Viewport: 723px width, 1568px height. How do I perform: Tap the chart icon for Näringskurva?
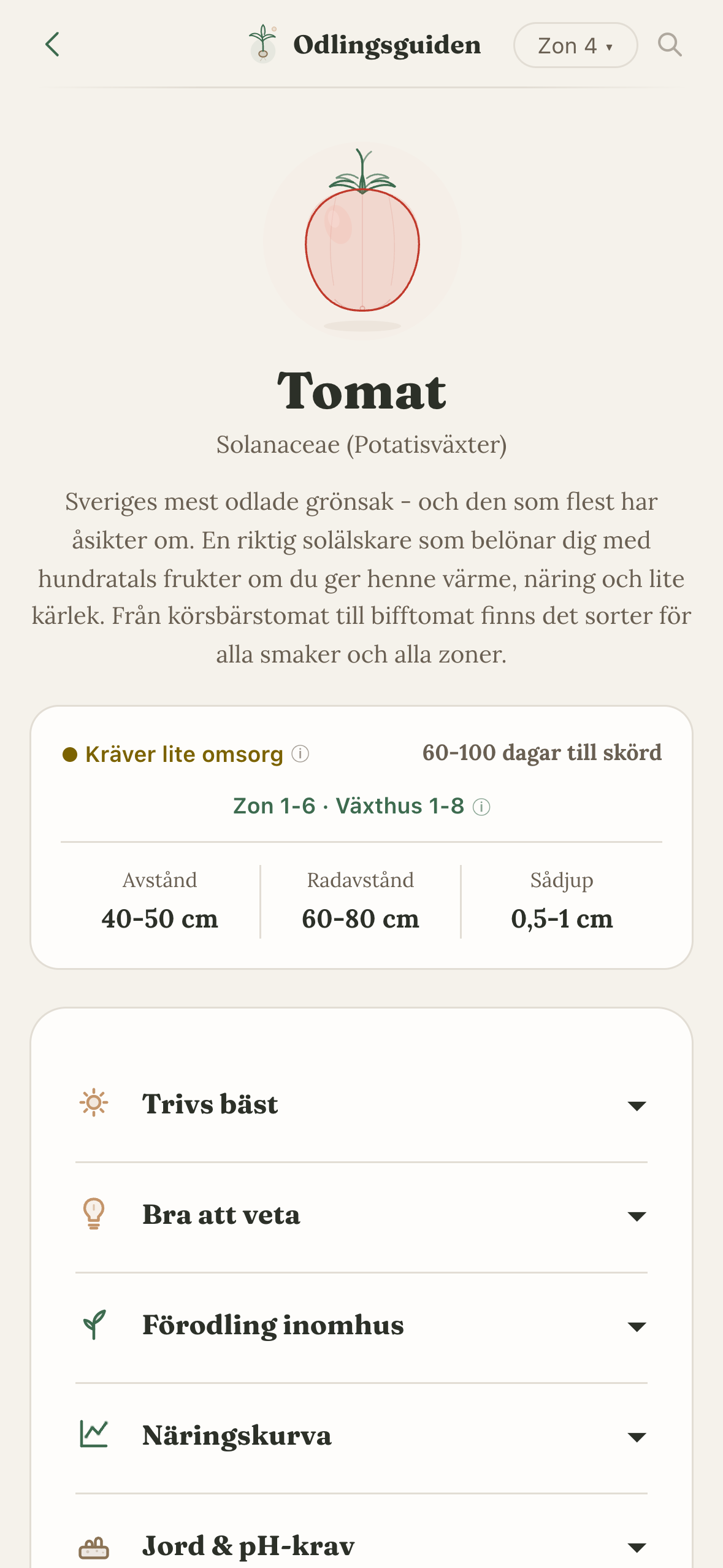click(x=94, y=1435)
